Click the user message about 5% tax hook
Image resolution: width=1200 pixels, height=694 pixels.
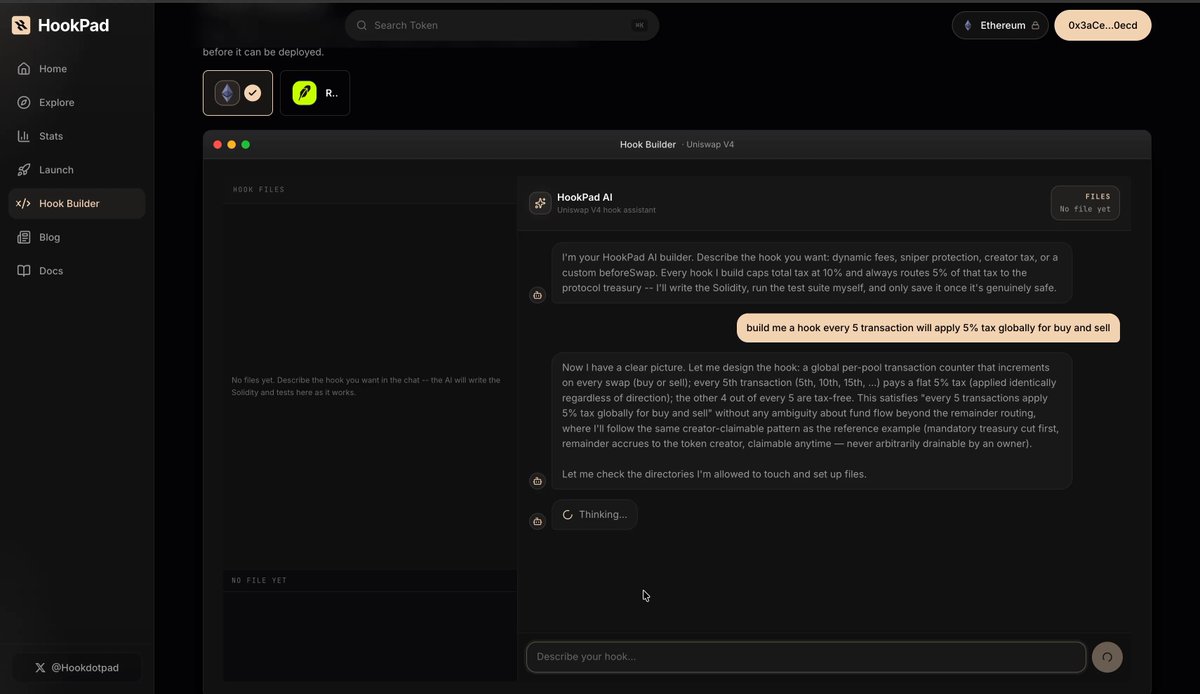(928, 328)
